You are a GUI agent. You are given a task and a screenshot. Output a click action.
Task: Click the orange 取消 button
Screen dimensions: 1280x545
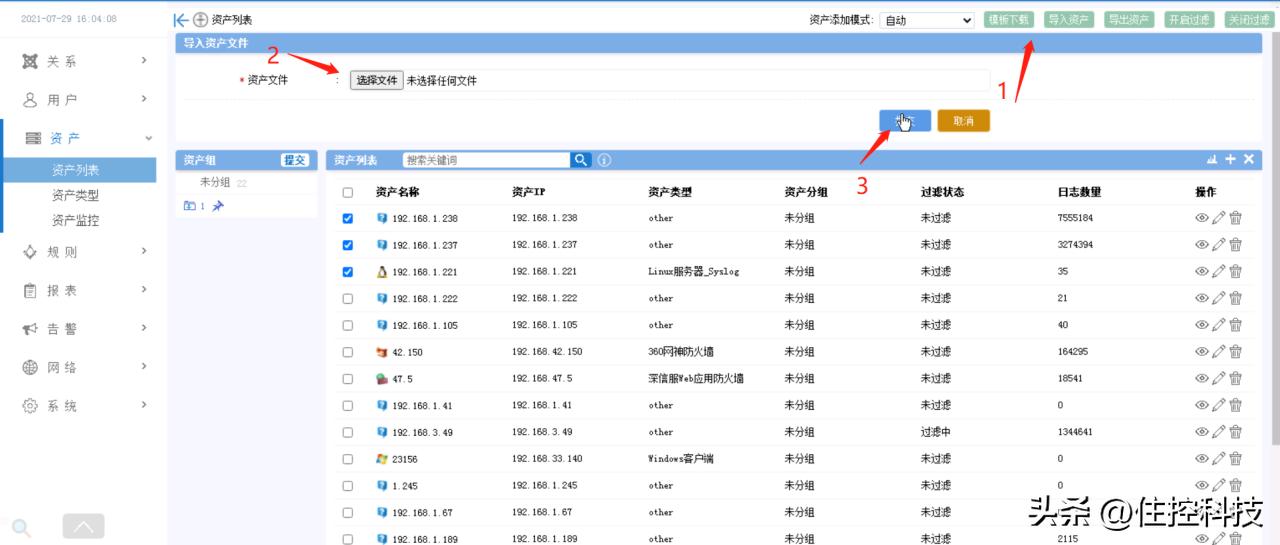963,121
